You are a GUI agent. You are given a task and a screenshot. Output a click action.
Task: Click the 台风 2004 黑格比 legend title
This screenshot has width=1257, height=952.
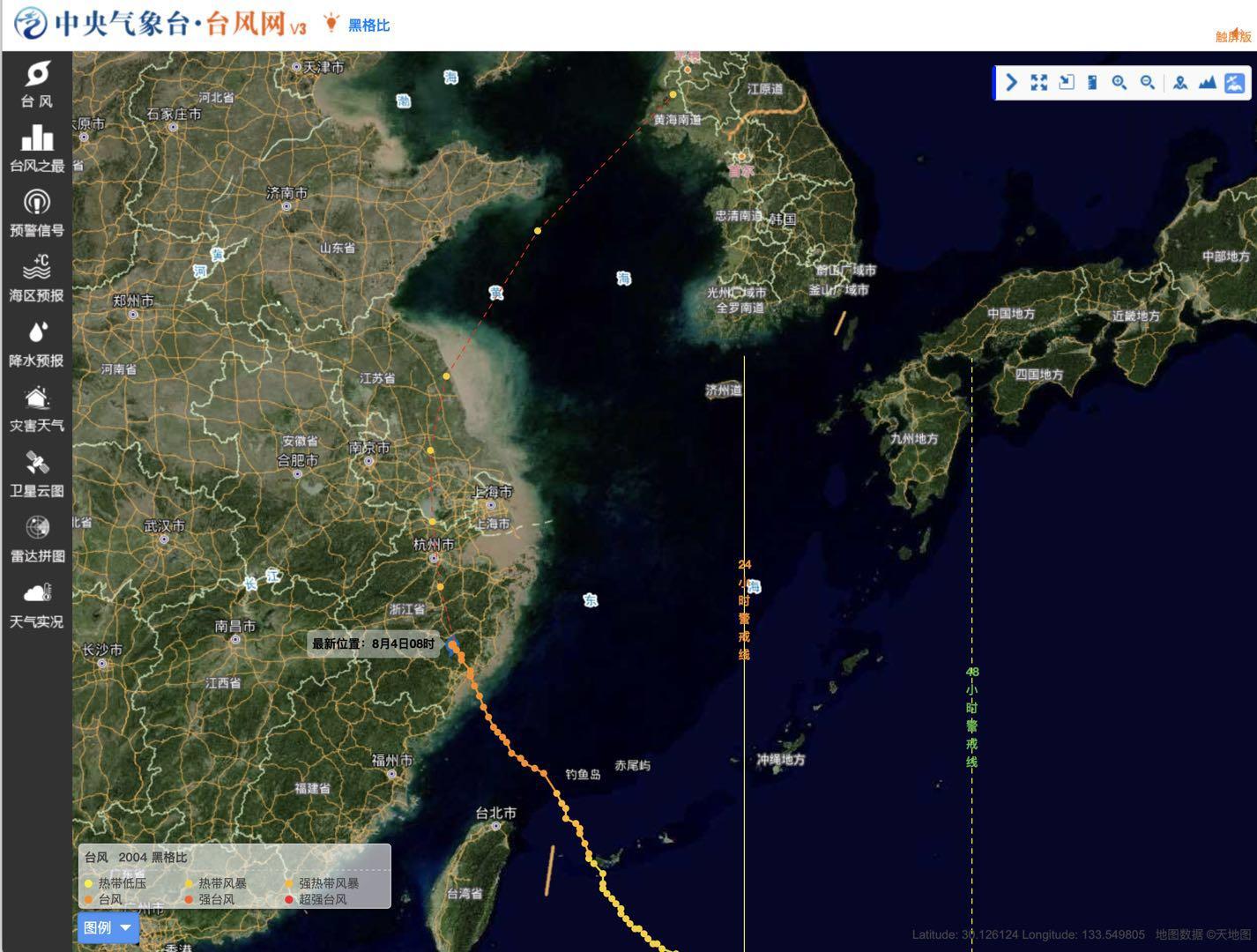[x=136, y=857]
